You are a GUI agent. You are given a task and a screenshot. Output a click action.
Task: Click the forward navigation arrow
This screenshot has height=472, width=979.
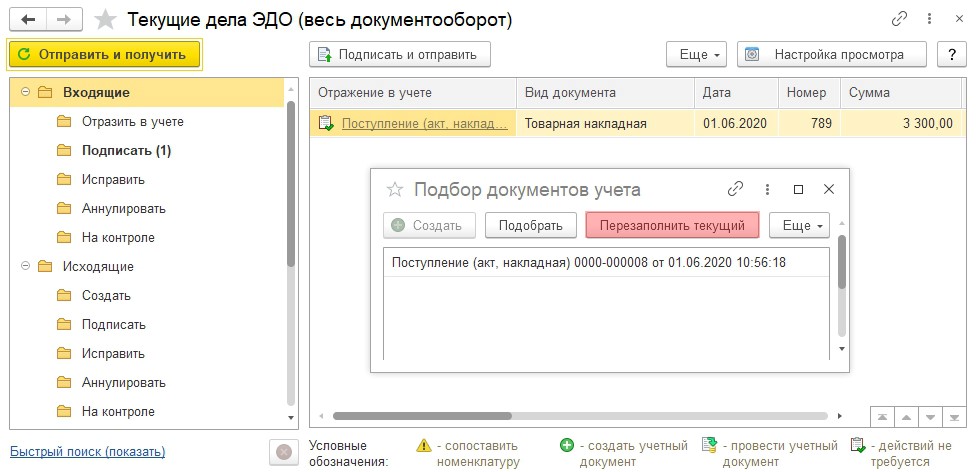(63, 20)
